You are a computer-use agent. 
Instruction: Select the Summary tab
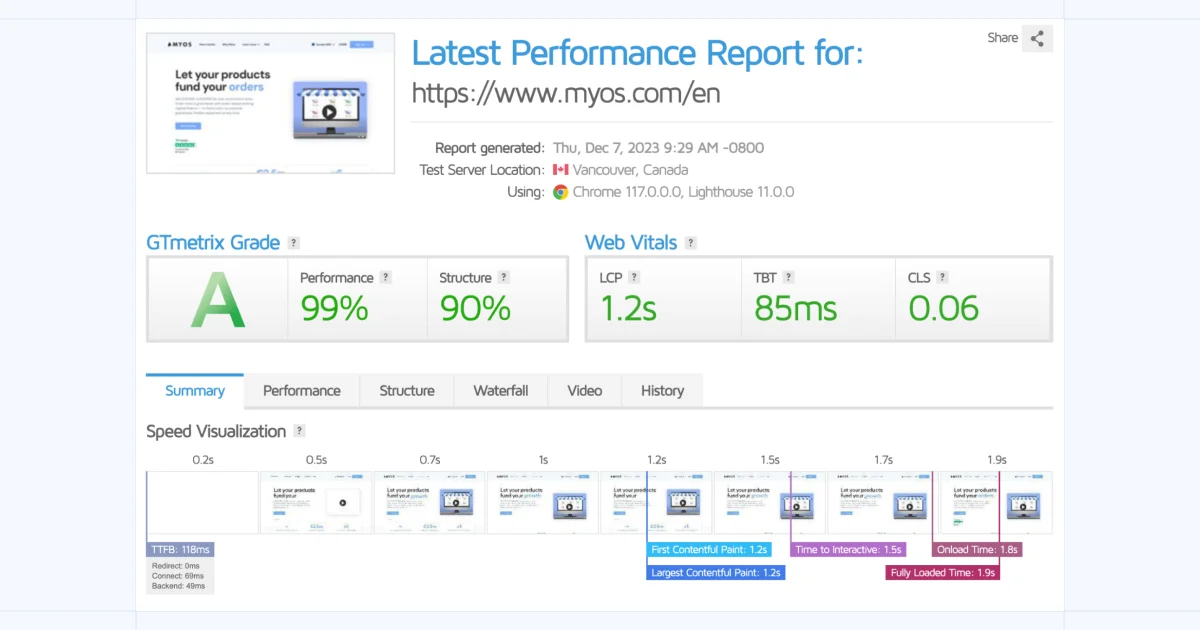(195, 391)
